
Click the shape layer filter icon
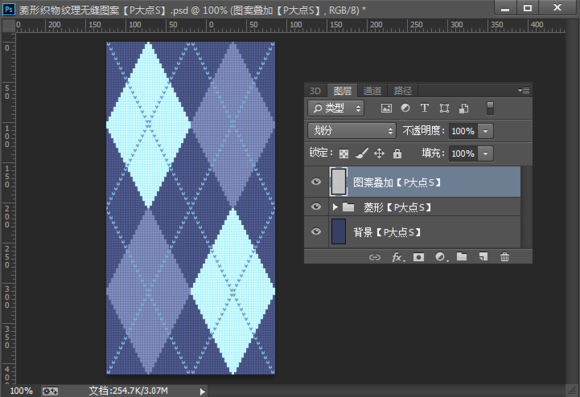point(444,108)
